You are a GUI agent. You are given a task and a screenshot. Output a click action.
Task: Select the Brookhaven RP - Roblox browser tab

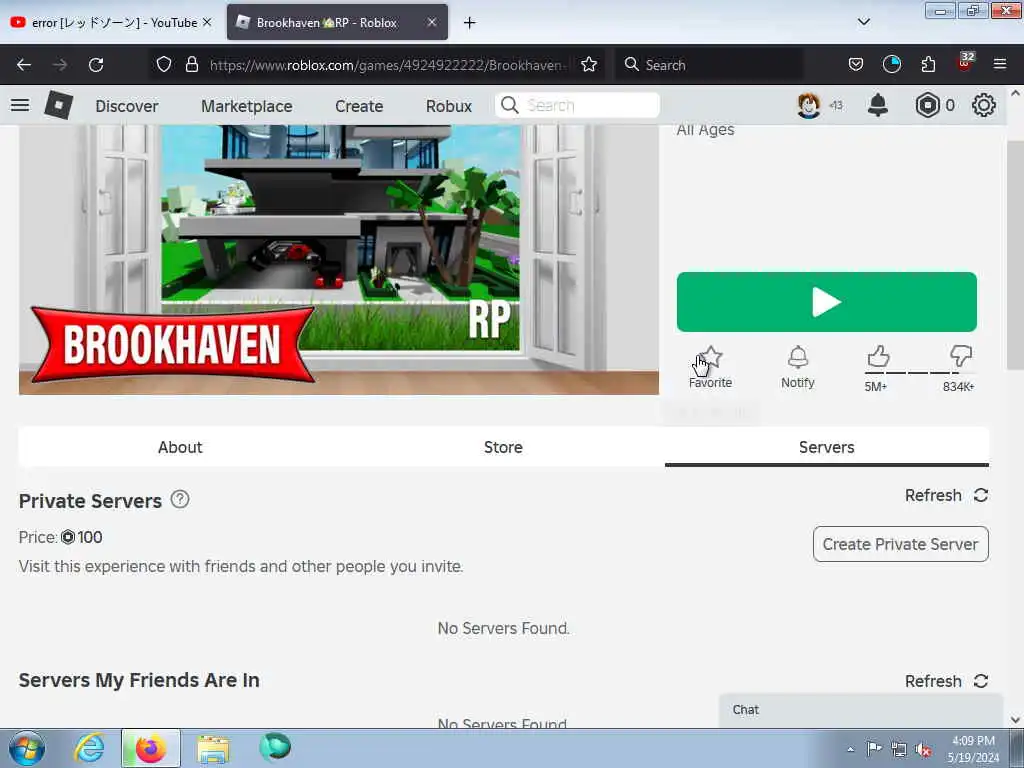(337, 22)
